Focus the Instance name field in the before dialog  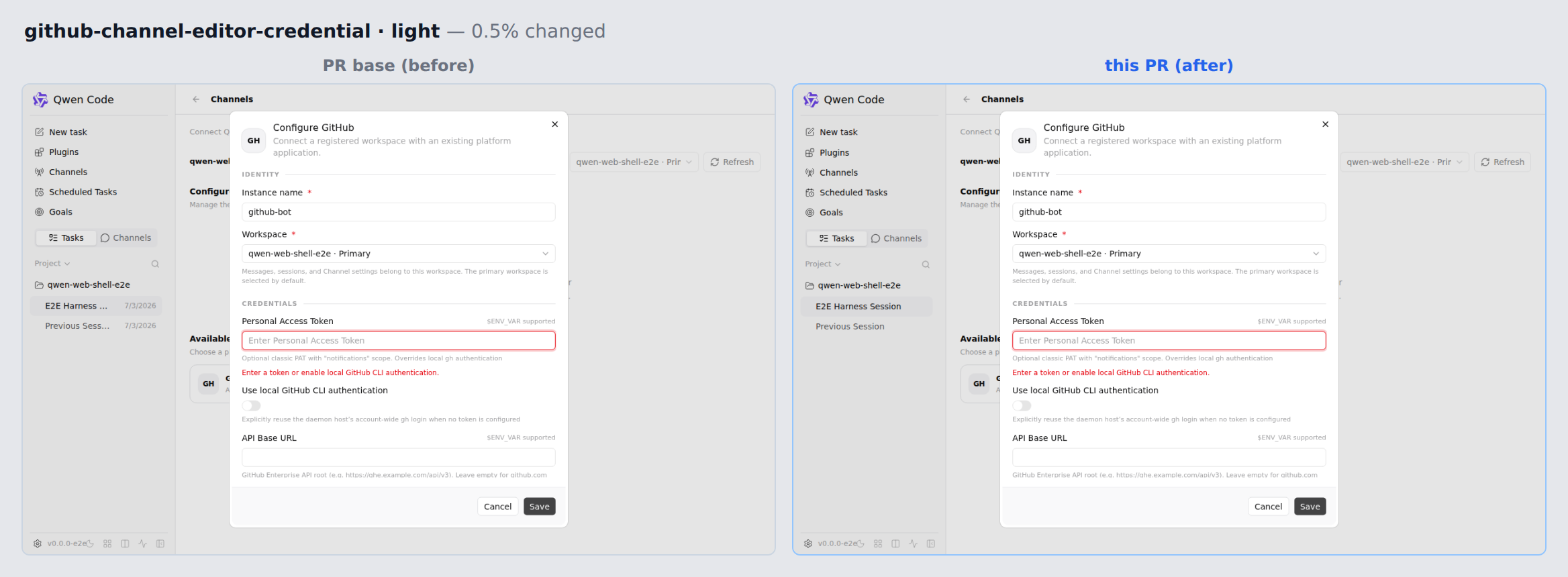399,212
